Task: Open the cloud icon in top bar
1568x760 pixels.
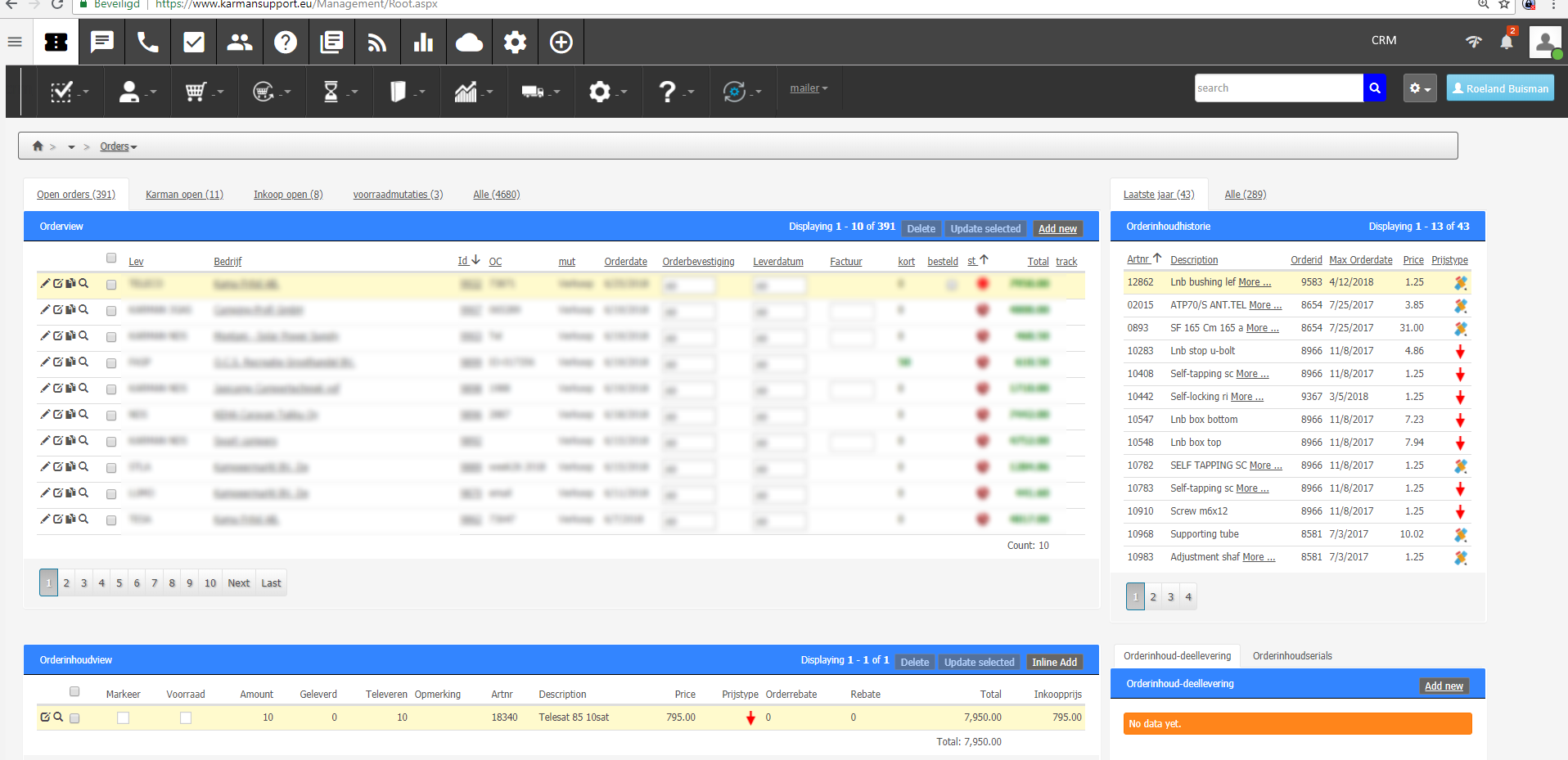Action: [x=469, y=42]
